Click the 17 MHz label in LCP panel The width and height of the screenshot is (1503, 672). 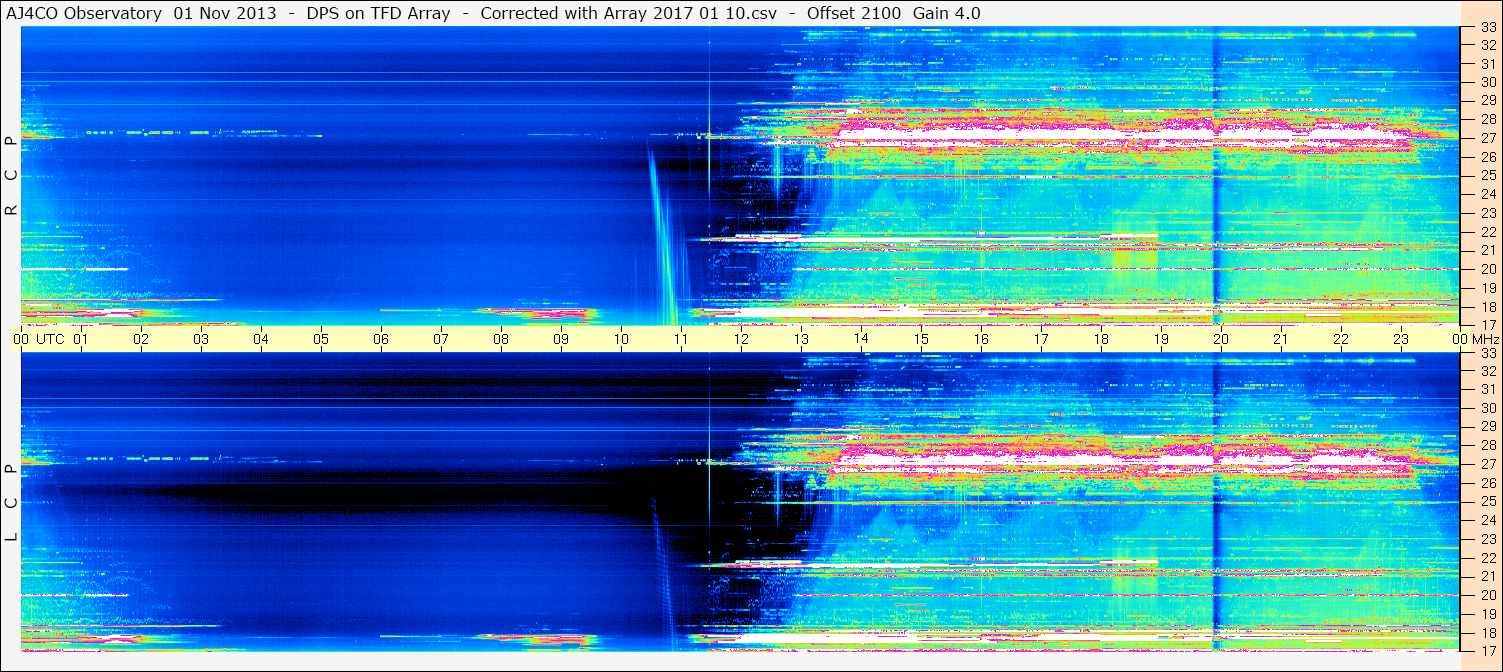pyautogui.click(x=1487, y=650)
